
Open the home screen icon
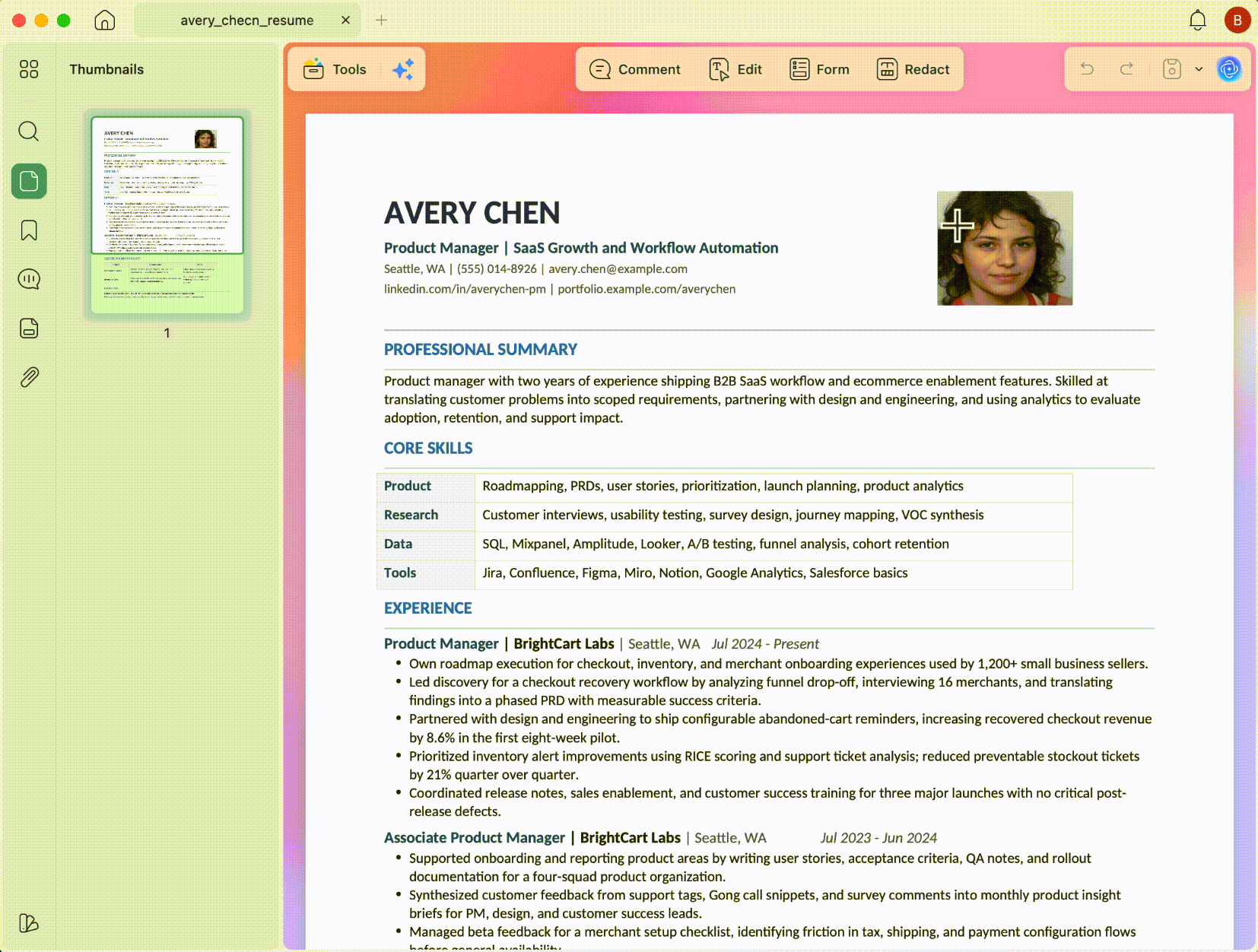(x=105, y=21)
